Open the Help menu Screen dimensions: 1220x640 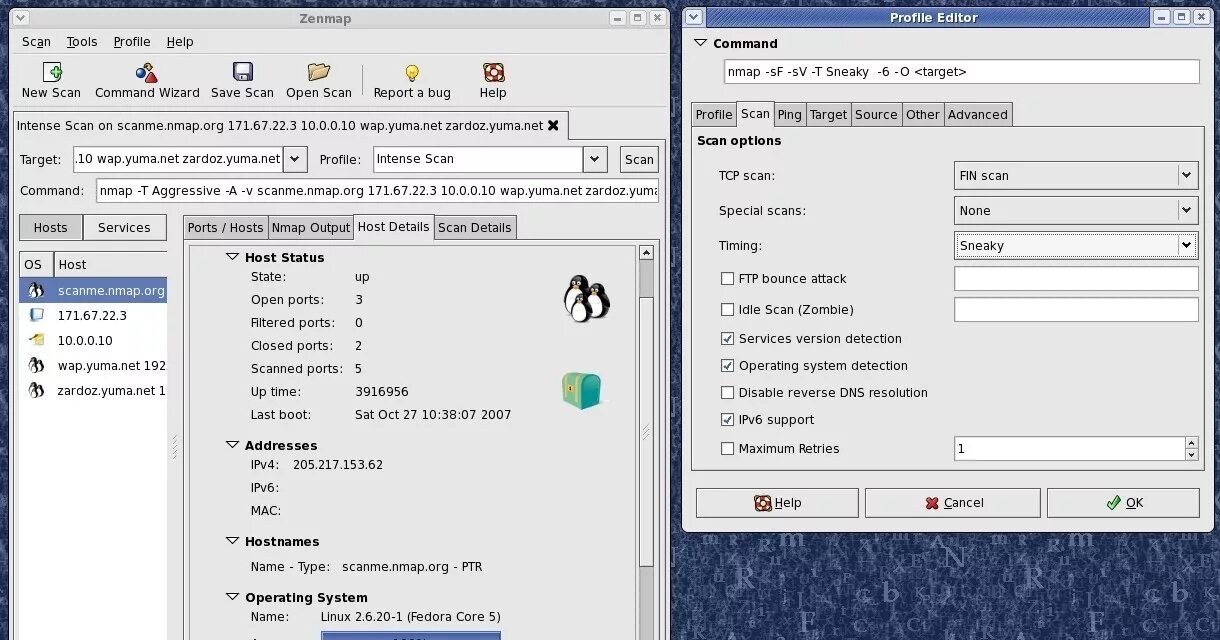tap(180, 42)
